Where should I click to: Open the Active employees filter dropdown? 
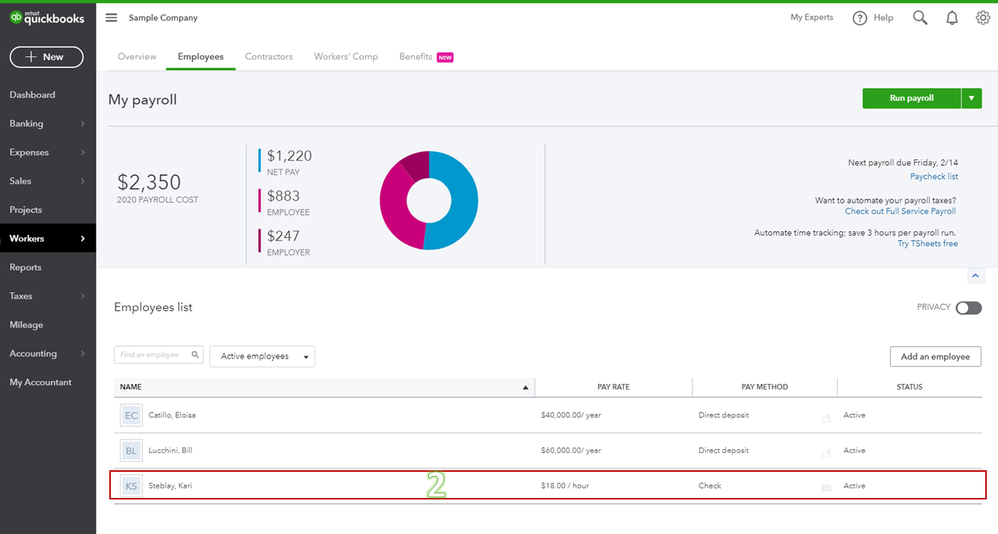click(262, 356)
